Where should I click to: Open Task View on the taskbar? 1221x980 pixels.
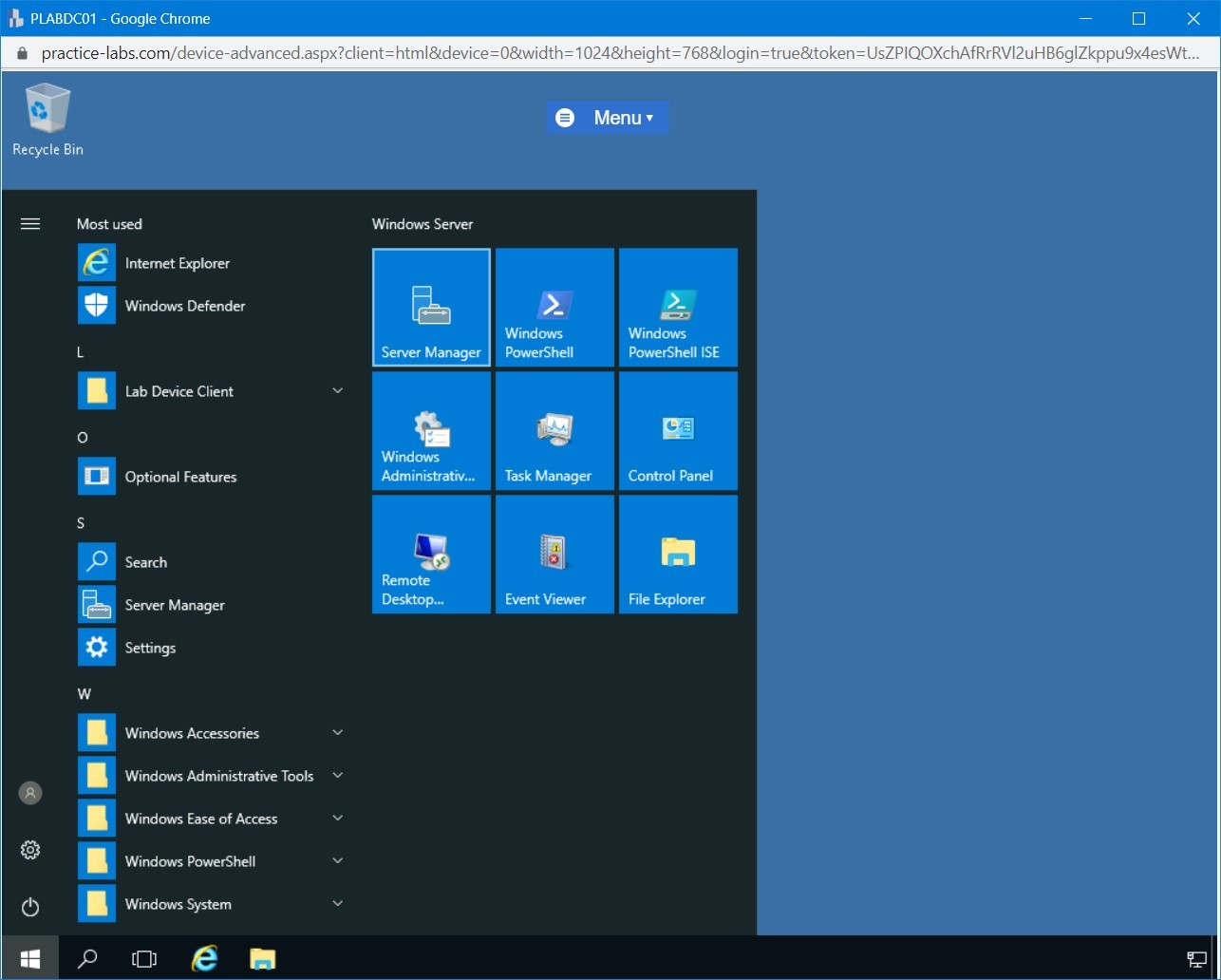(x=144, y=959)
